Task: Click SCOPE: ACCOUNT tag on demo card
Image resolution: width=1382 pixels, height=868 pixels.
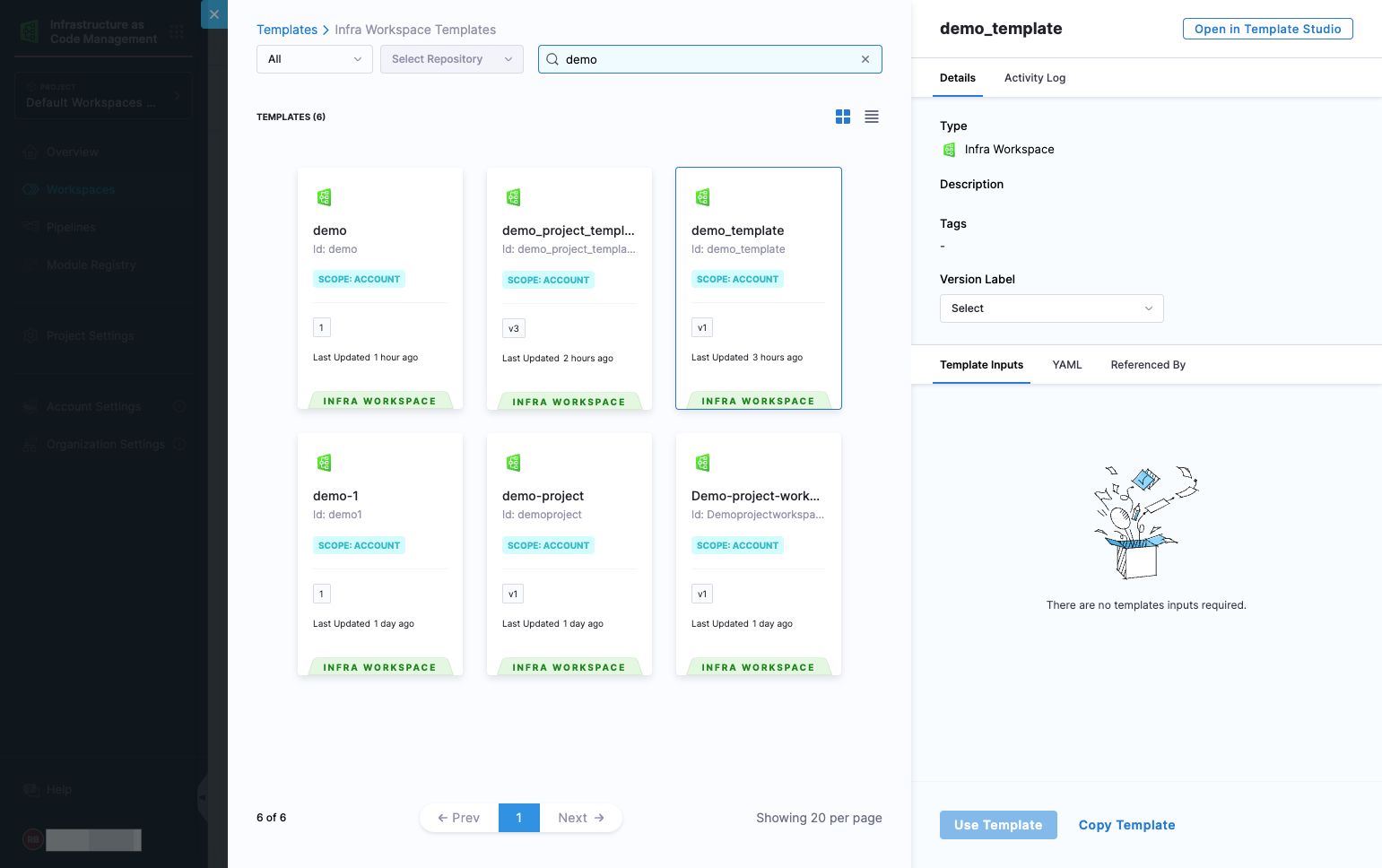Action: pyautogui.click(x=359, y=280)
